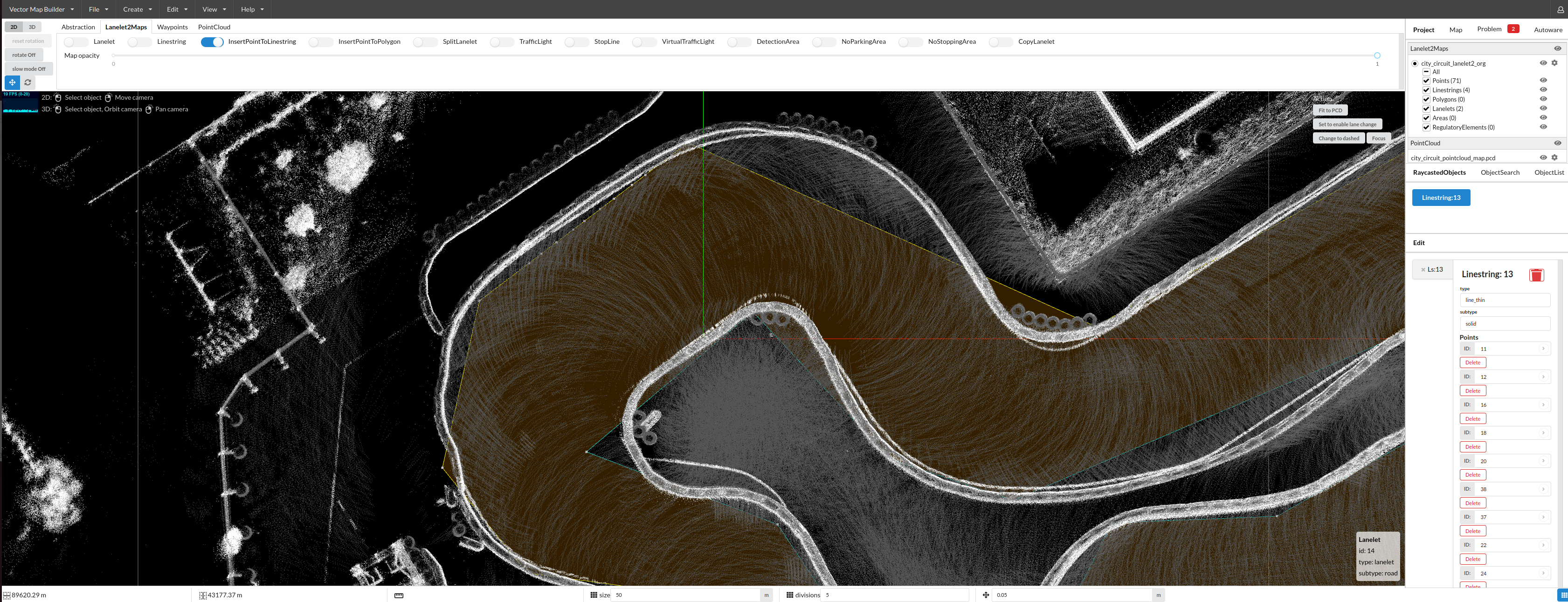Switch to the Waypoints tab
The height and width of the screenshot is (602, 1568).
[x=172, y=27]
